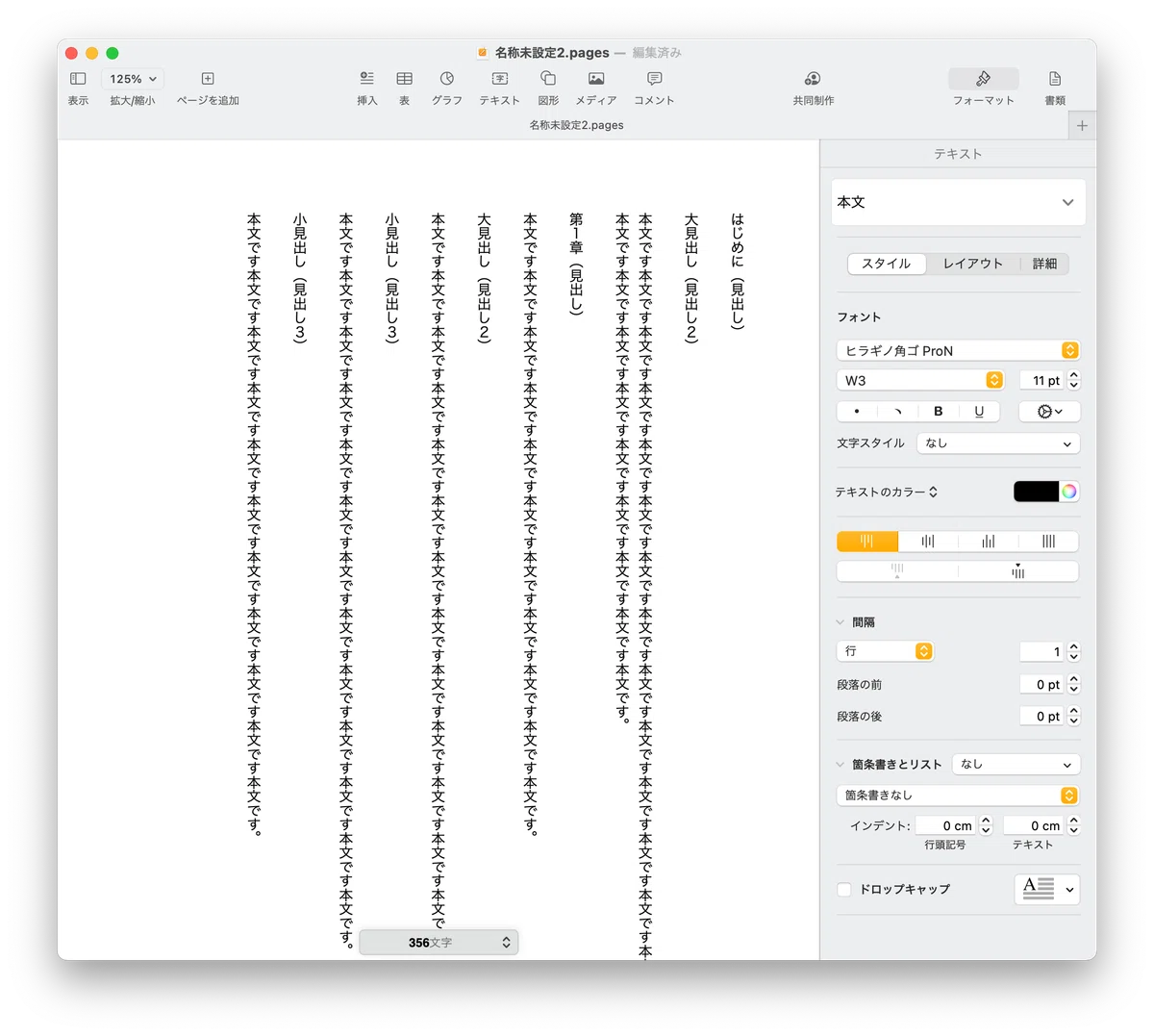The image size is (1154, 1036).
Task: Switch to the スタイル tab
Action: 887,264
